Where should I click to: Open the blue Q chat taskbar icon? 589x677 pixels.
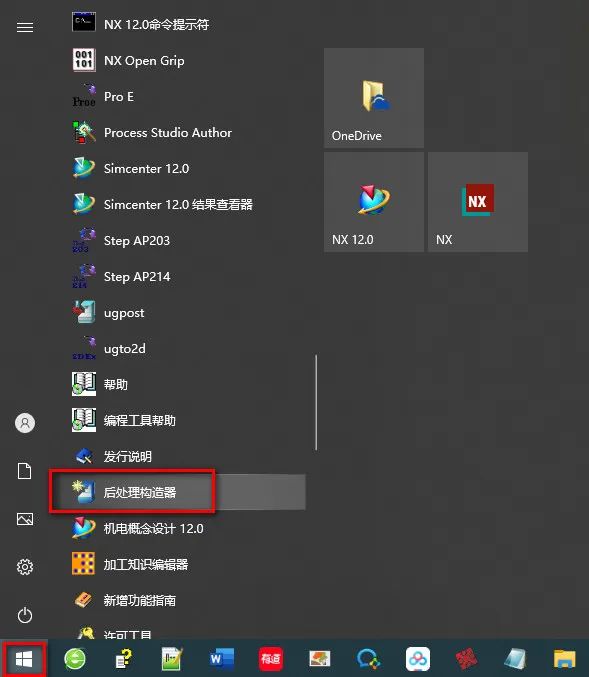click(x=368, y=659)
